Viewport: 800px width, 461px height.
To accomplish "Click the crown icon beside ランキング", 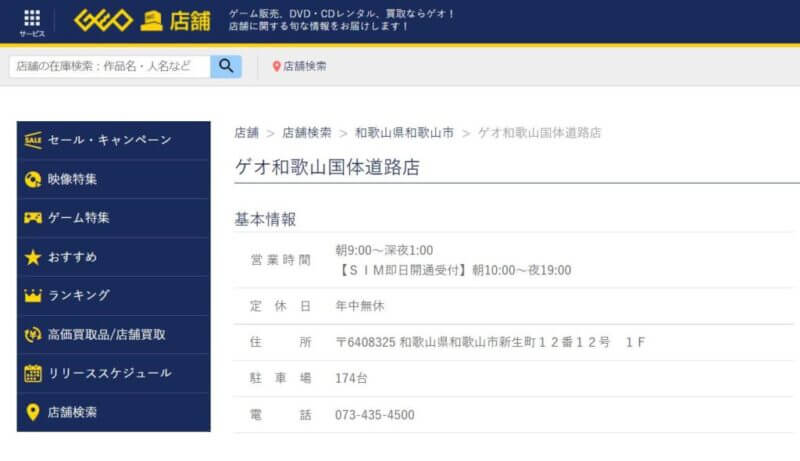I will (33, 295).
